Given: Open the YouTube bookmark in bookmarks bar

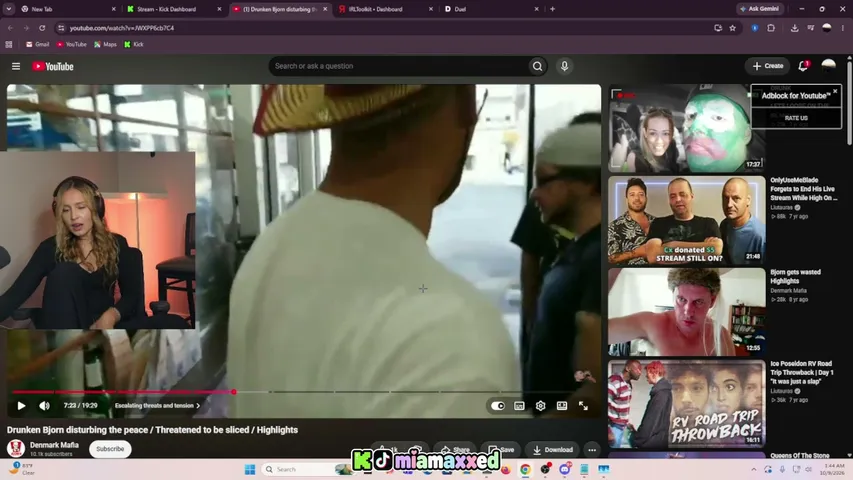Looking at the screenshot, I should click(72, 45).
